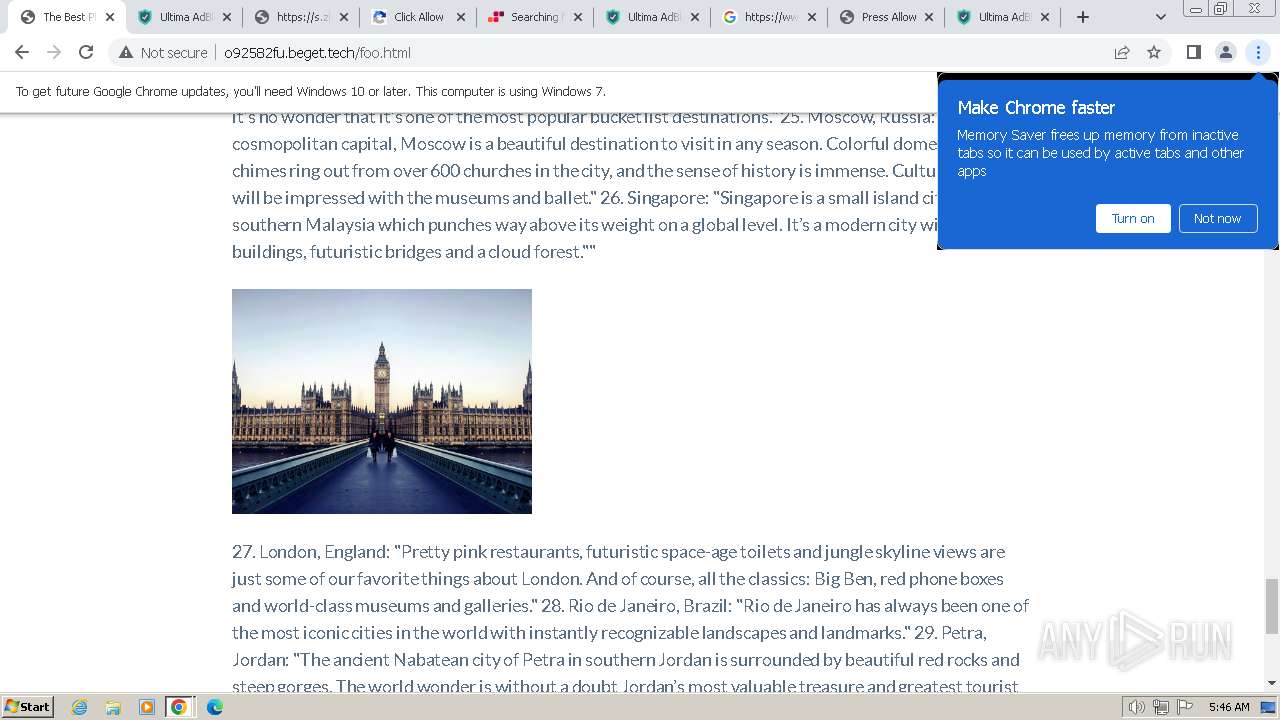The width and height of the screenshot is (1280, 720).
Task: Bookmark this tab with the star
Action: [x=1154, y=53]
